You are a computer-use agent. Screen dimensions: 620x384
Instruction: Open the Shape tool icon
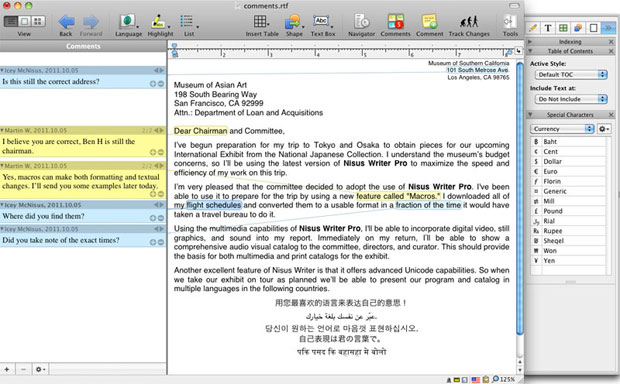(x=293, y=22)
